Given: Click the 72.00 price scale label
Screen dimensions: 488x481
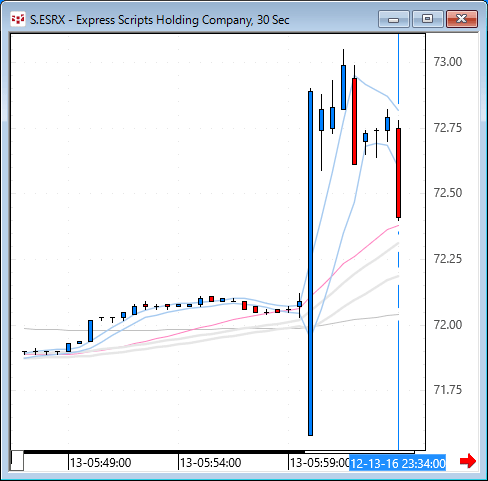Looking at the screenshot, I should point(447,324).
